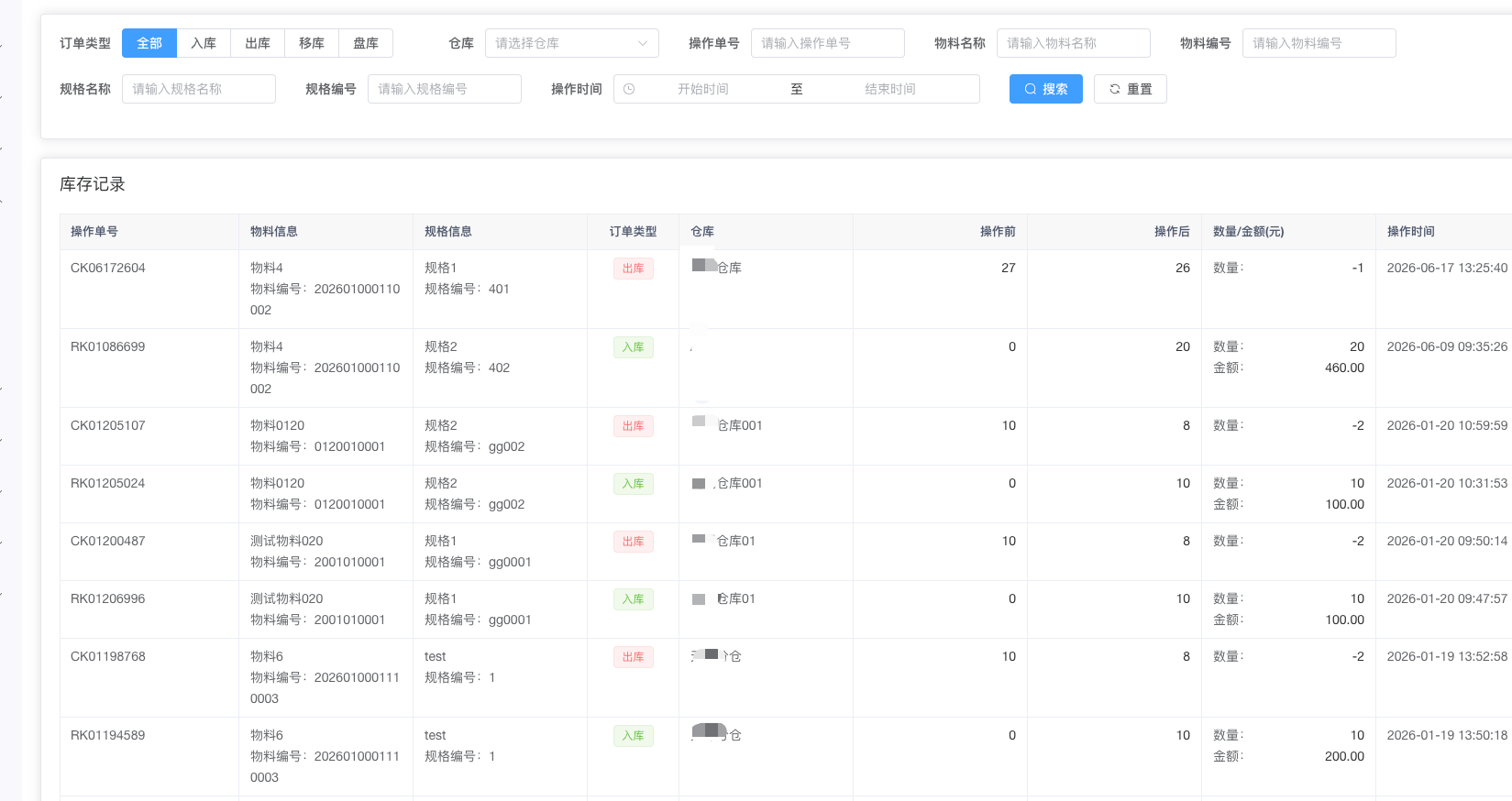Click the 规格编号 input field

coord(445,89)
